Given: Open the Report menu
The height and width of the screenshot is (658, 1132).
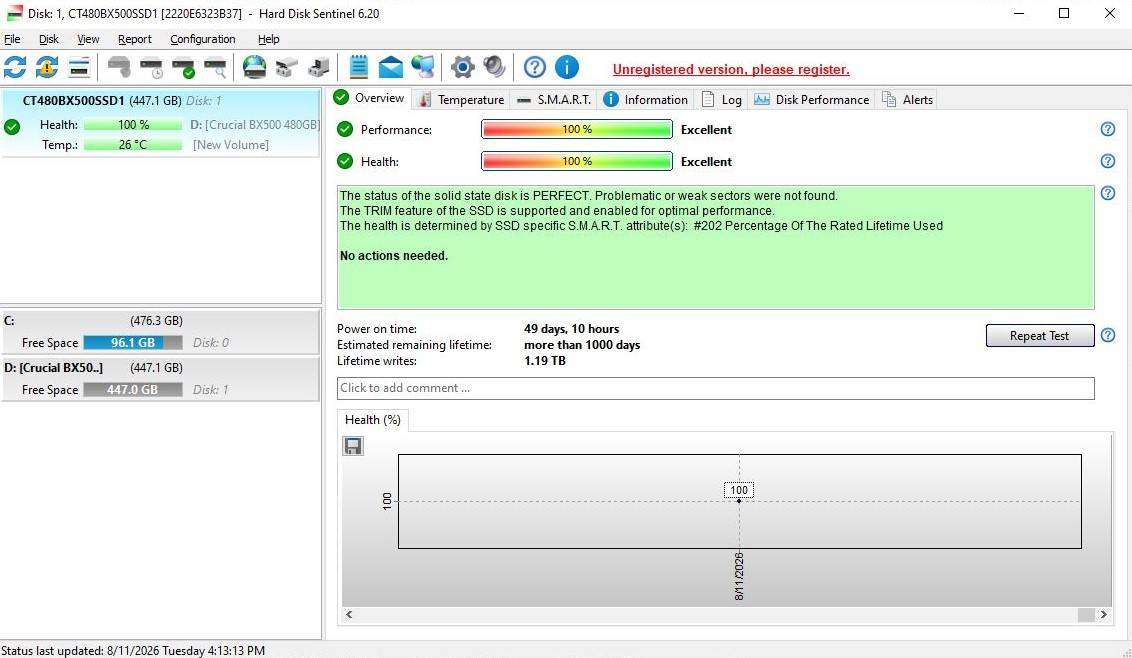Looking at the screenshot, I should (134, 39).
